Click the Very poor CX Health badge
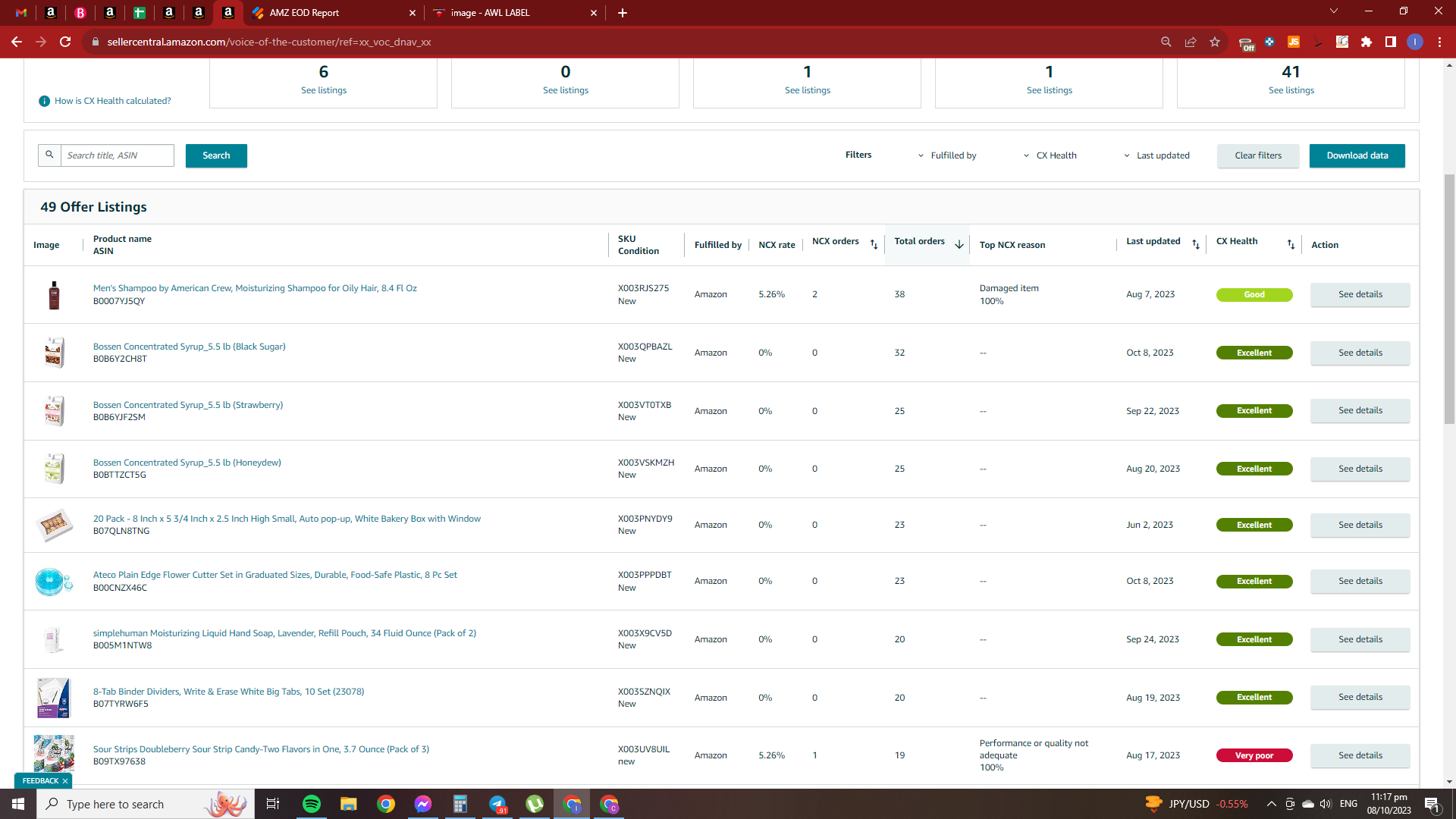Viewport: 1456px width, 819px height. (x=1254, y=755)
